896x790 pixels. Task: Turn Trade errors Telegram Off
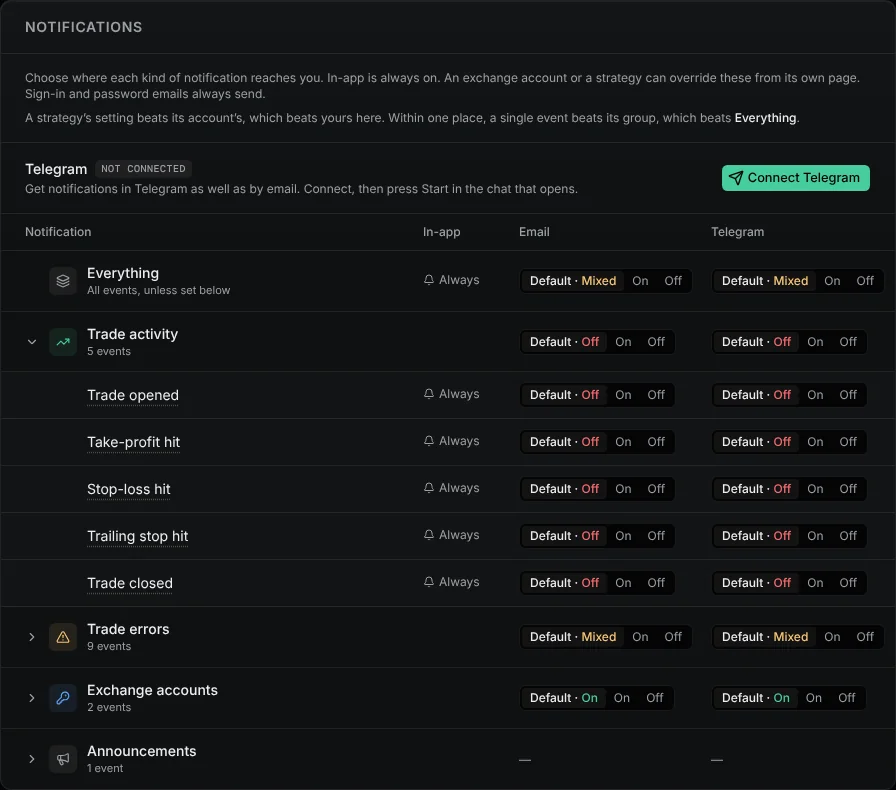[865, 637]
